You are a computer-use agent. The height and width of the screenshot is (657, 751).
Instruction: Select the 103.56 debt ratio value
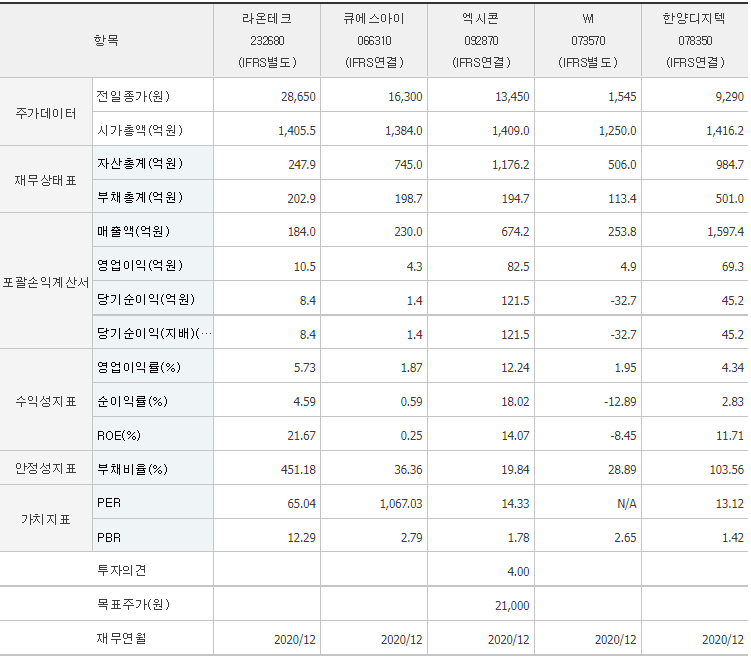point(727,470)
